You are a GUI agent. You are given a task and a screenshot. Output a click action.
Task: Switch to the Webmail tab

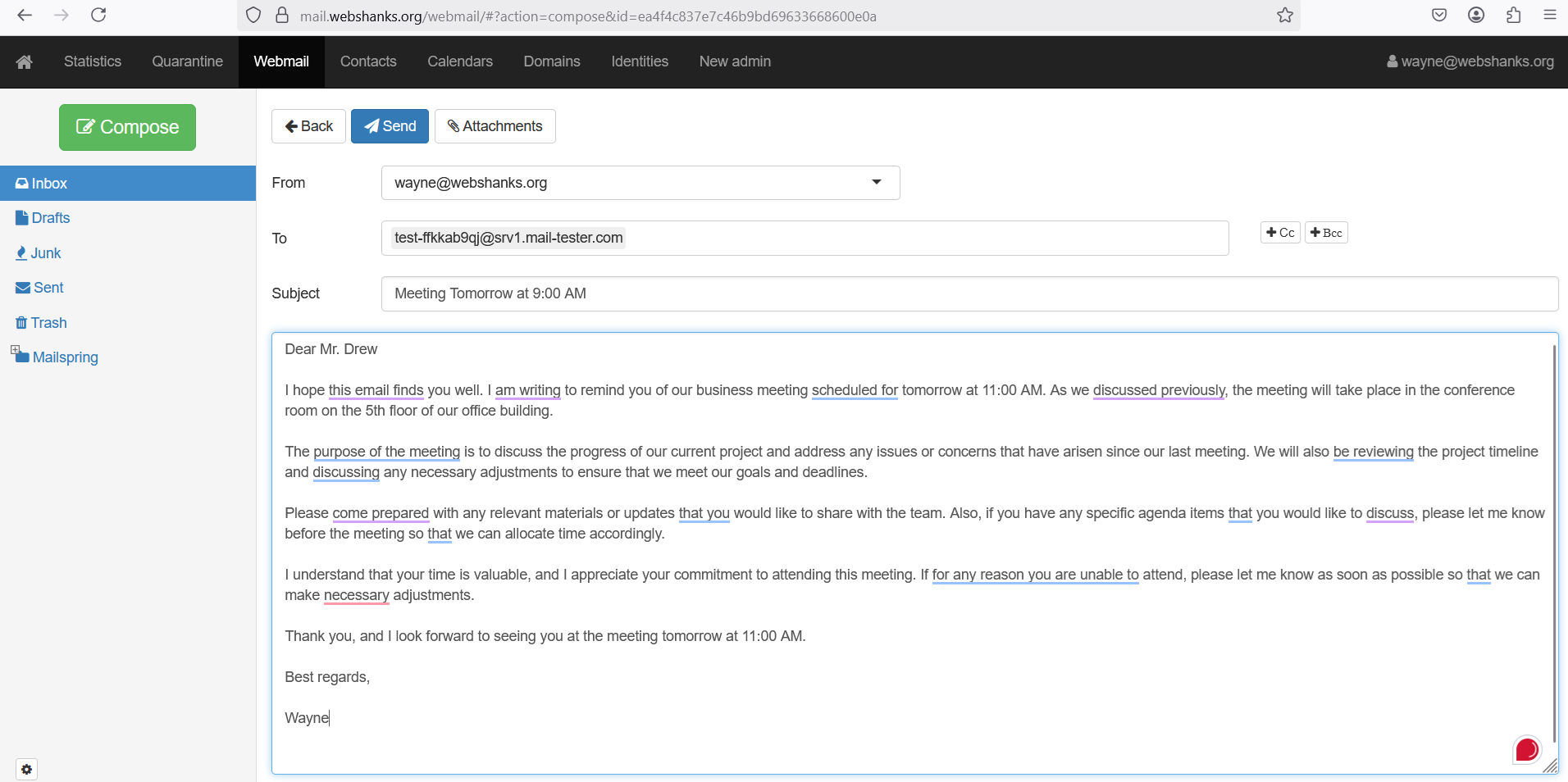pyautogui.click(x=281, y=61)
